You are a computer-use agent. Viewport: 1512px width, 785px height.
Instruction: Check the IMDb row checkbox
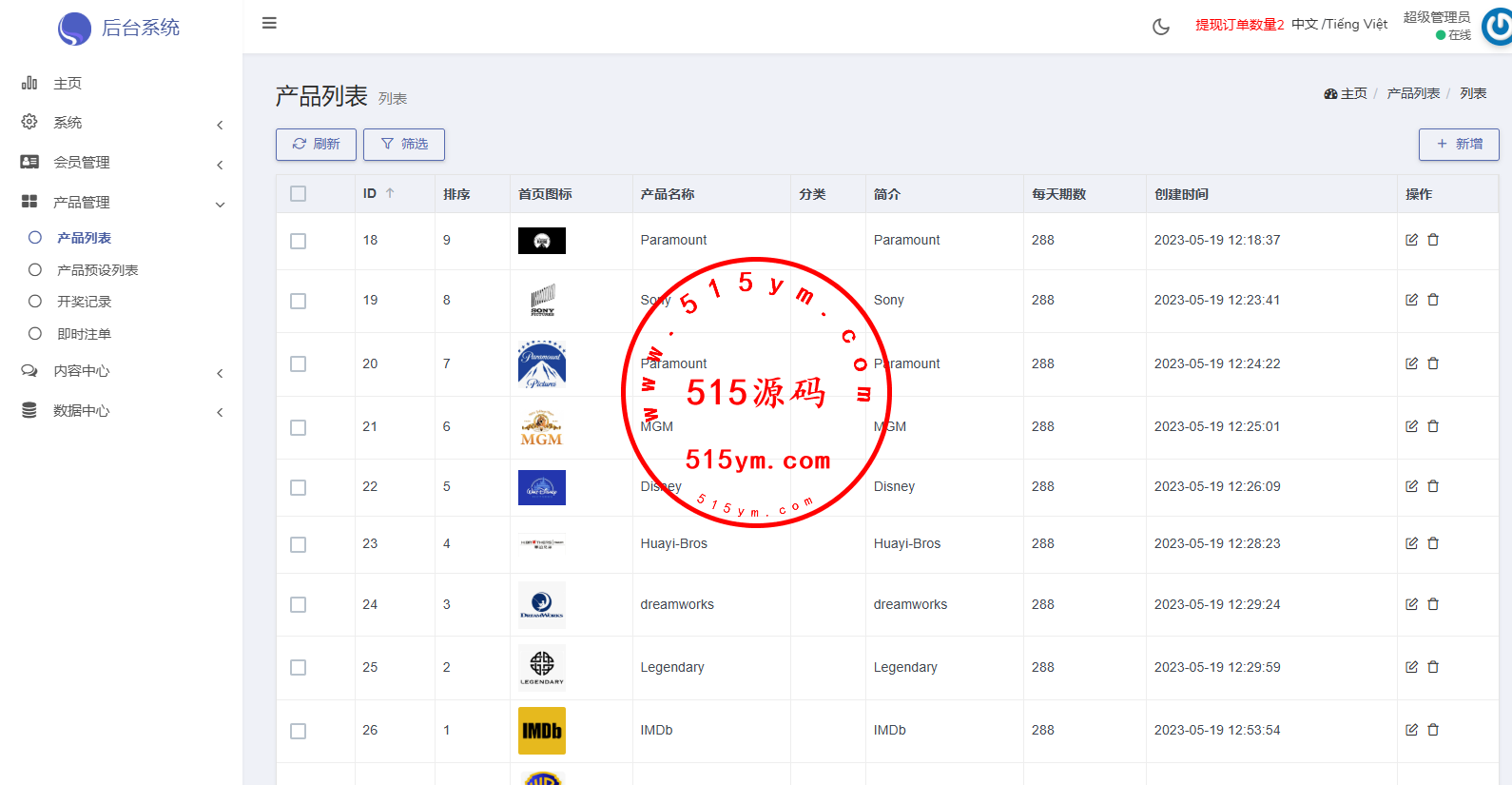pyautogui.click(x=299, y=731)
